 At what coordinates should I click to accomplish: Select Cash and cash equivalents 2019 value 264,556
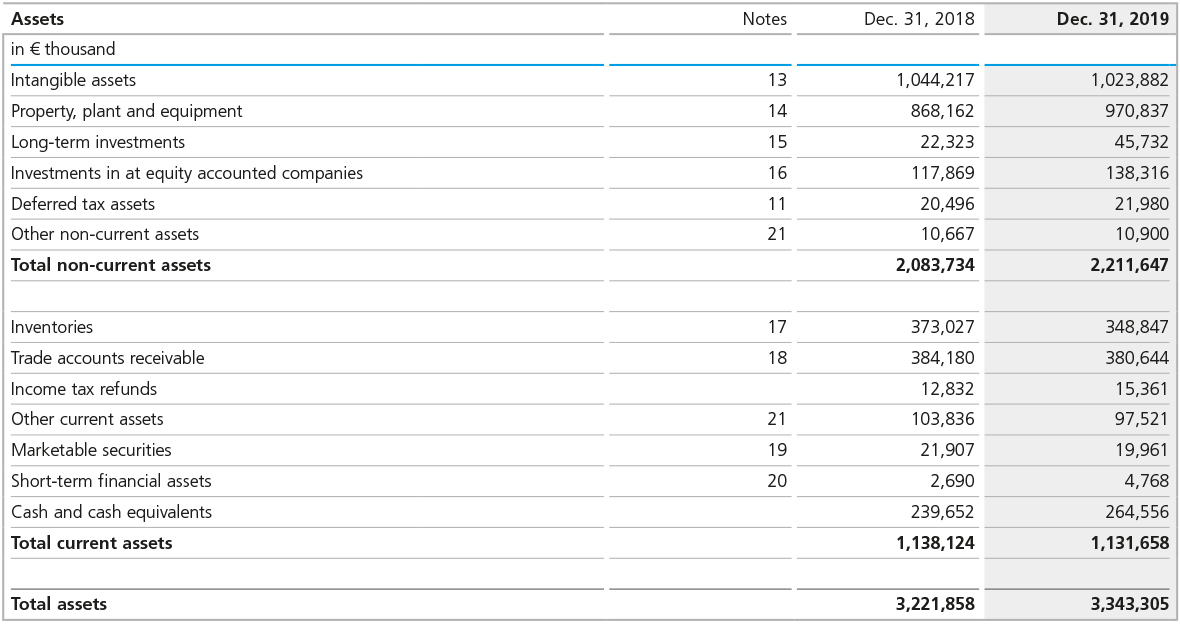click(x=1136, y=512)
